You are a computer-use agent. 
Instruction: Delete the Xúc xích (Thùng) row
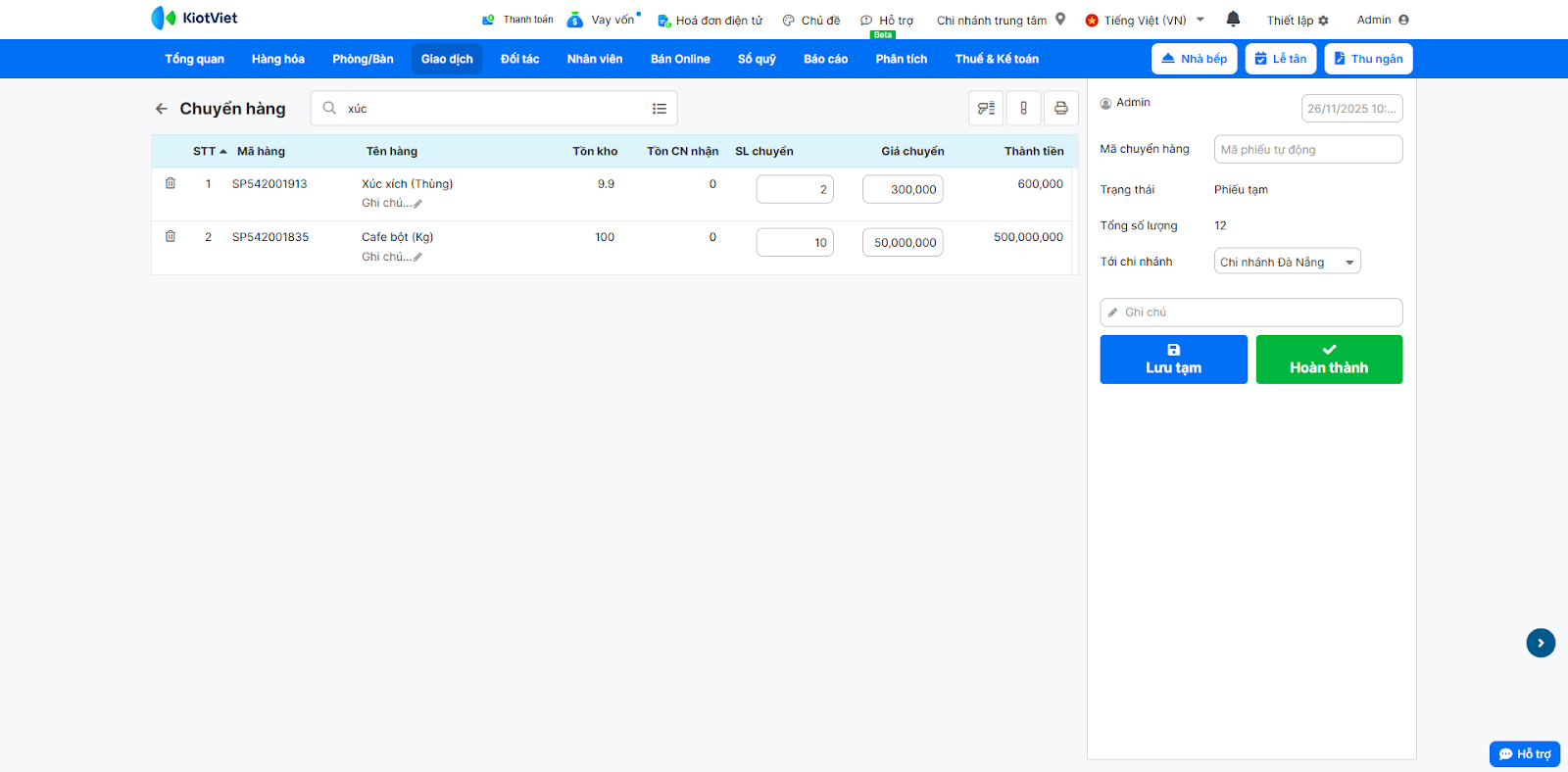pyautogui.click(x=171, y=183)
